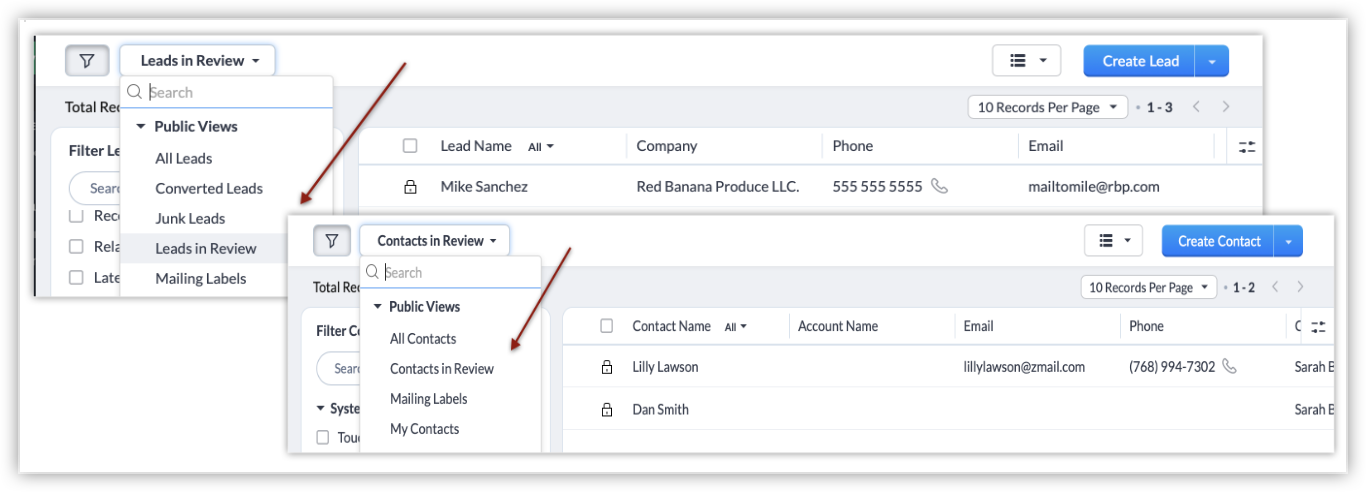Select Converted Leads view
The image size is (1366, 492).
[209, 188]
